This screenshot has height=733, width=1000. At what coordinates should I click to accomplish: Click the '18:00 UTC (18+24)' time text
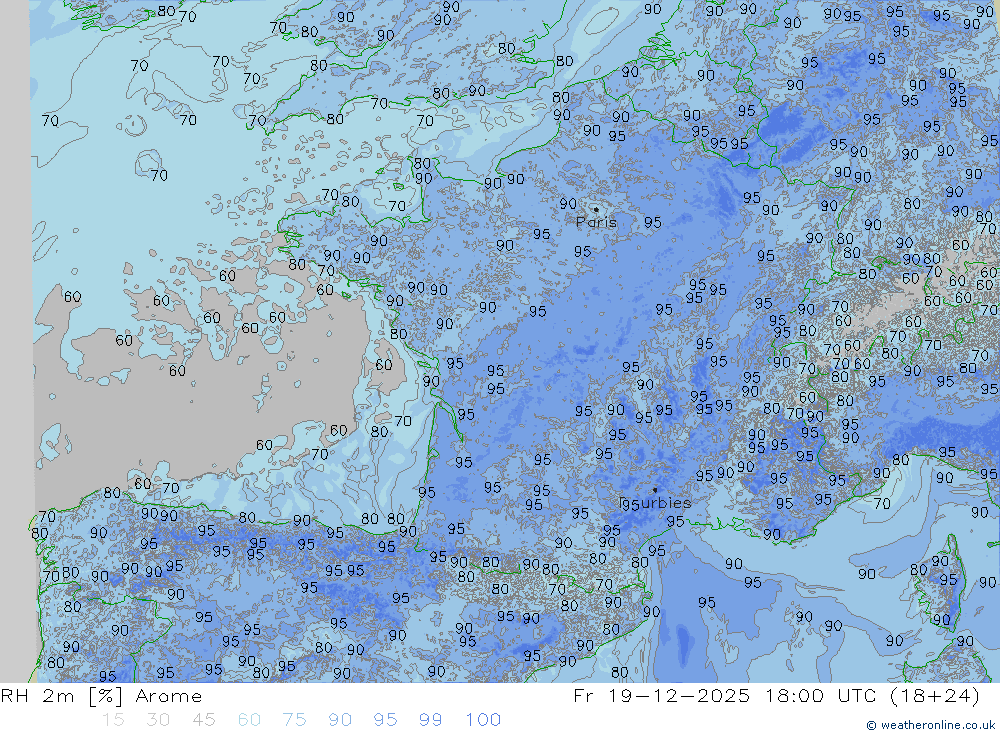(872, 695)
